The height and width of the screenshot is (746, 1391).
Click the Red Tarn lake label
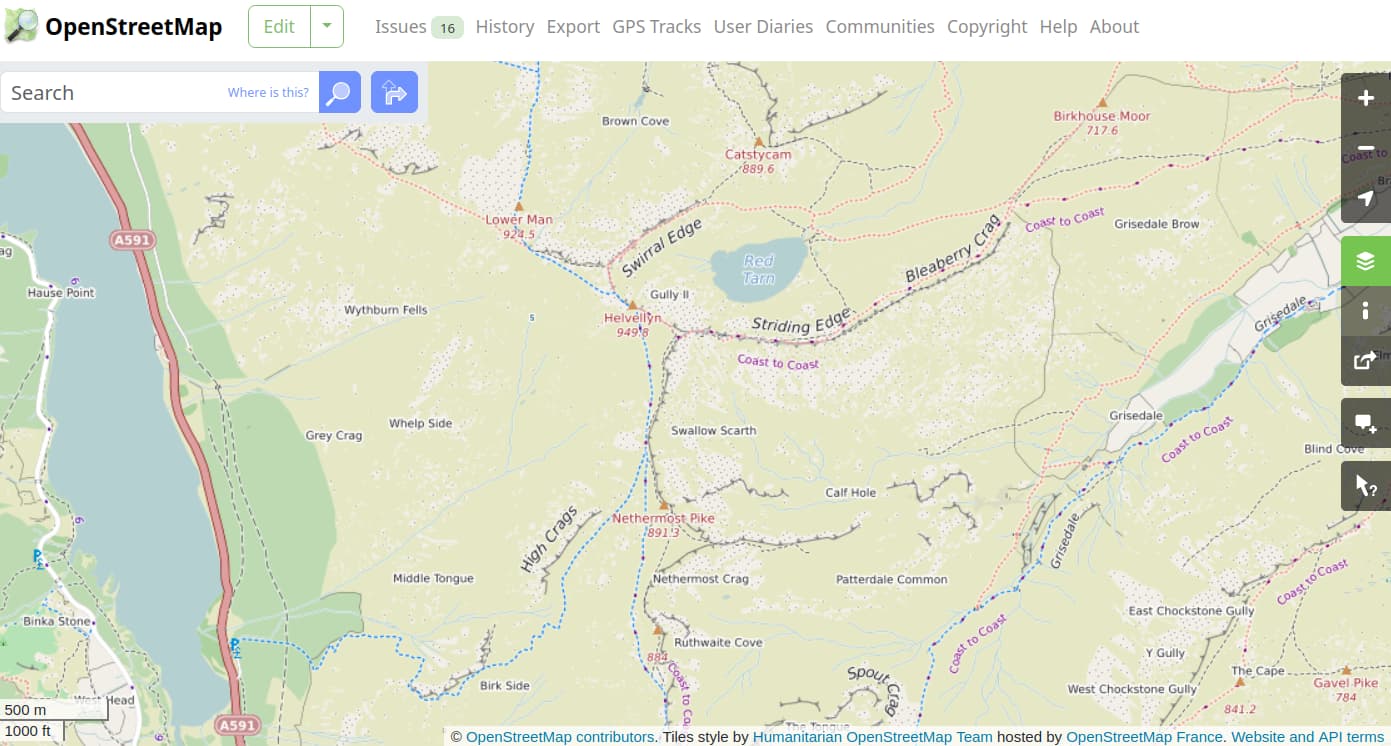[x=758, y=269]
